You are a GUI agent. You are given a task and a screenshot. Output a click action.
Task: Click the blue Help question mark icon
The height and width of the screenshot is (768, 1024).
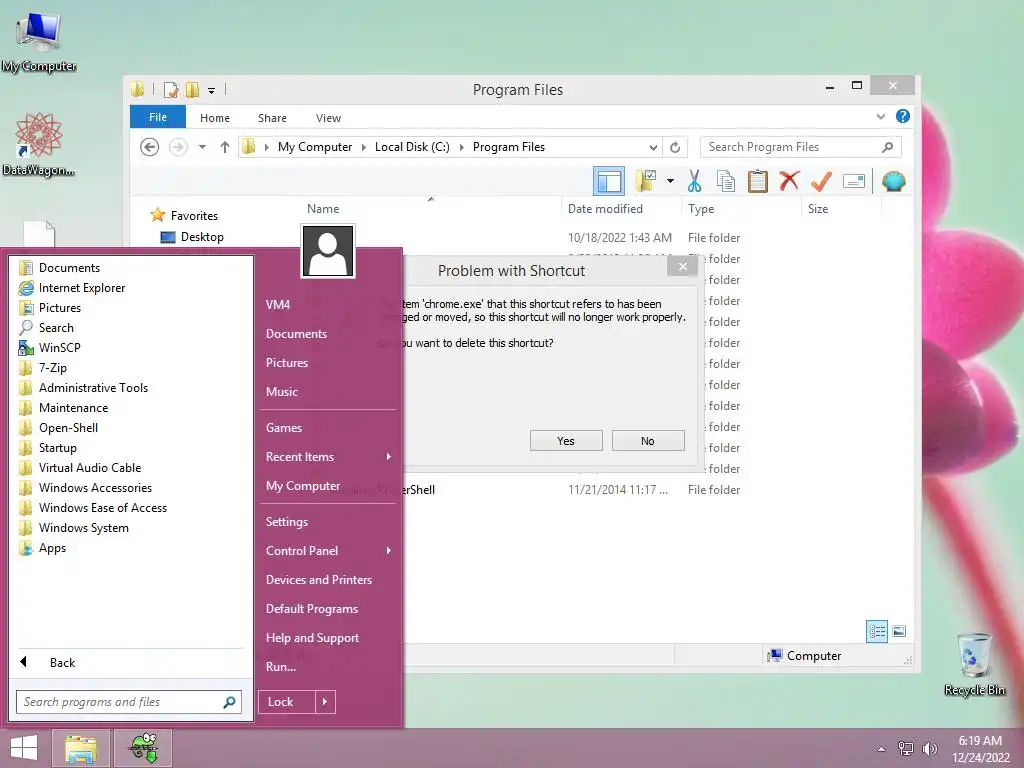[x=903, y=116]
